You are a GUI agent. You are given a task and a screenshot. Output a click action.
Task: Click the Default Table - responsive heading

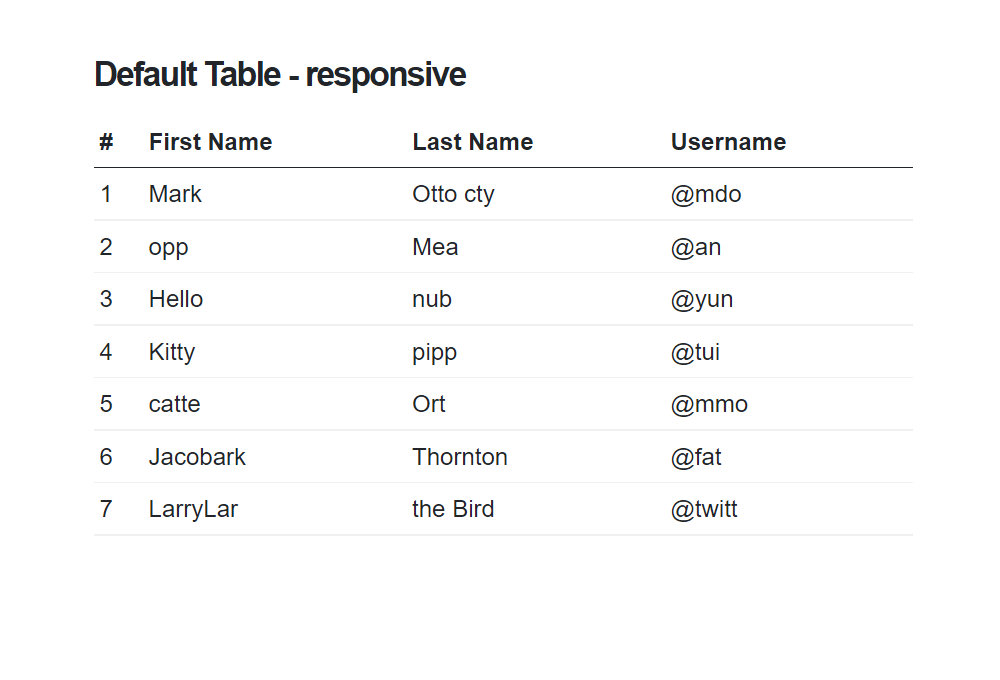pos(280,75)
